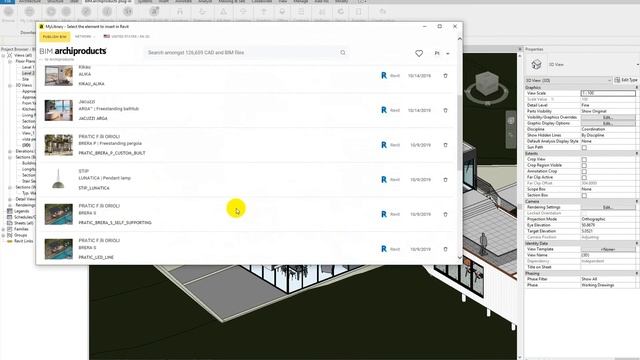Click the scroll down arrow in MyLibrary
The image size is (640, 360).
(x=460, y=258)
